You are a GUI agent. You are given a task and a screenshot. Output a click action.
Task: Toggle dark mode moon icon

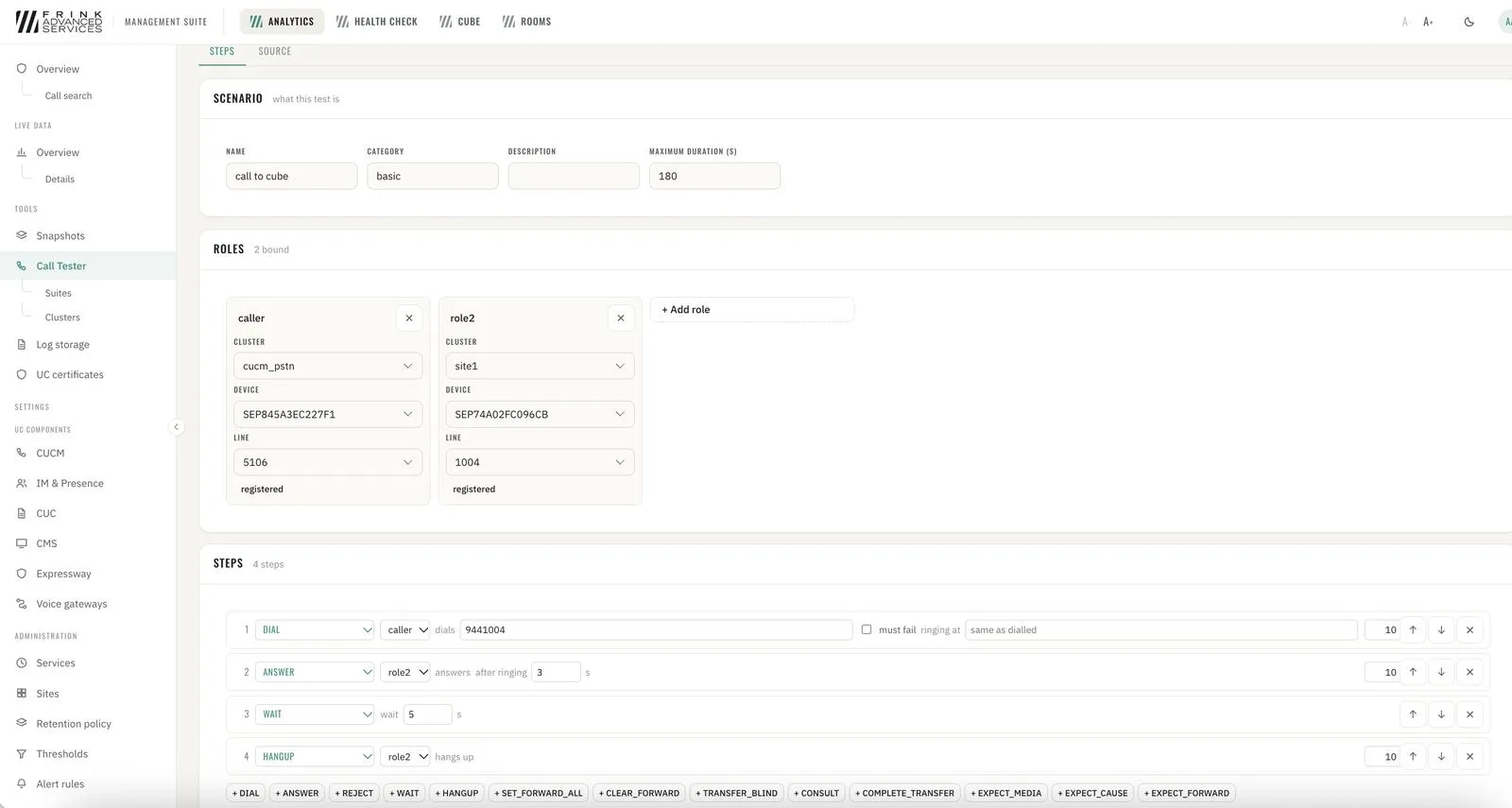point(1469,22)
